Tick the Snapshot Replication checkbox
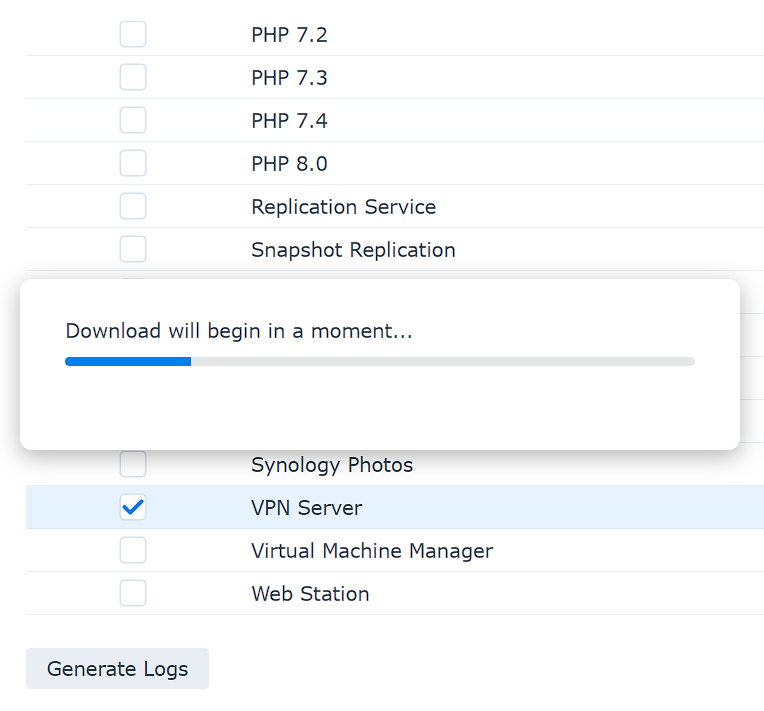 [133, 249]
